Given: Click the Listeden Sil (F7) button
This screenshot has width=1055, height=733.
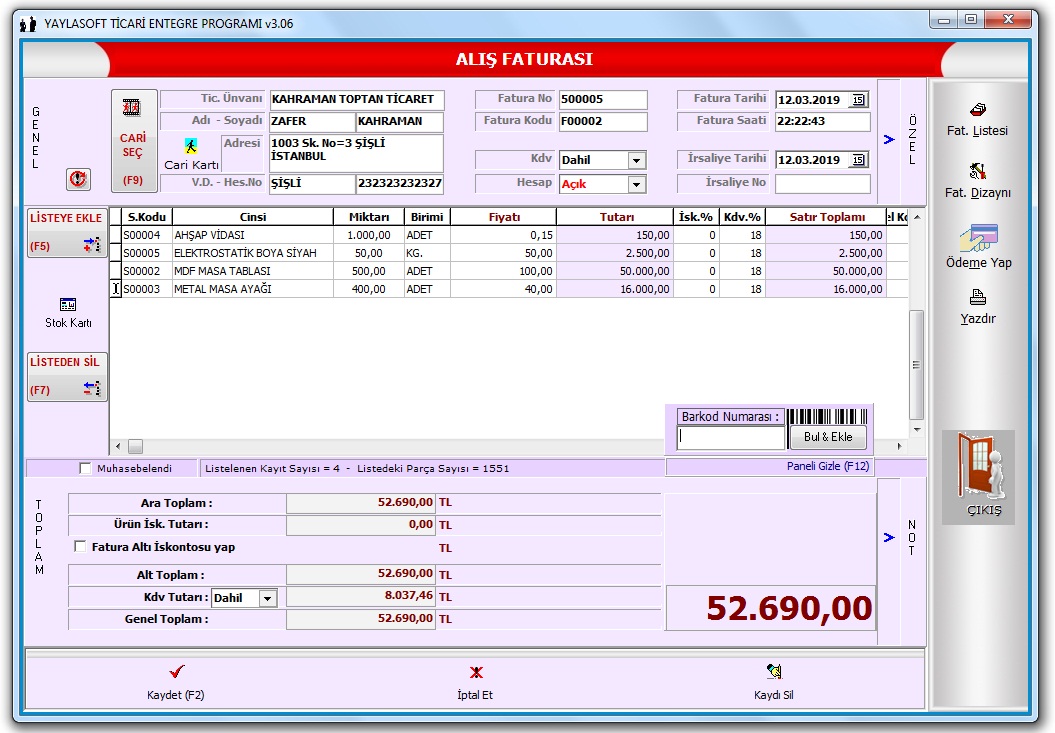Looking at the screenshot, I should 67,376.
